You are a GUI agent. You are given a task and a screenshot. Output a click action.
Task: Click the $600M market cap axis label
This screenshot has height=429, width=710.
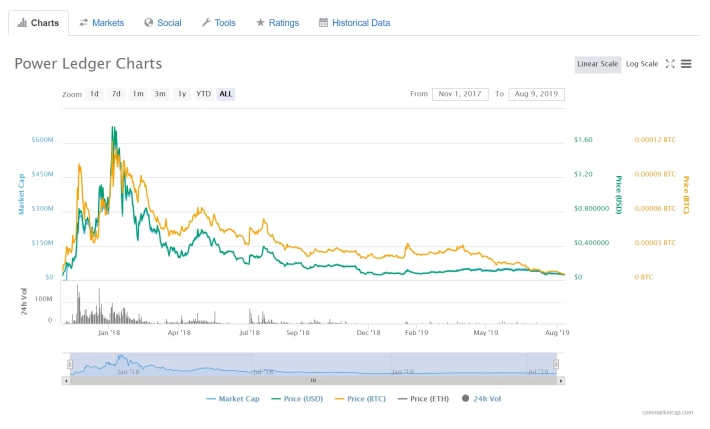pyautogui.click(x=43, y=140)
